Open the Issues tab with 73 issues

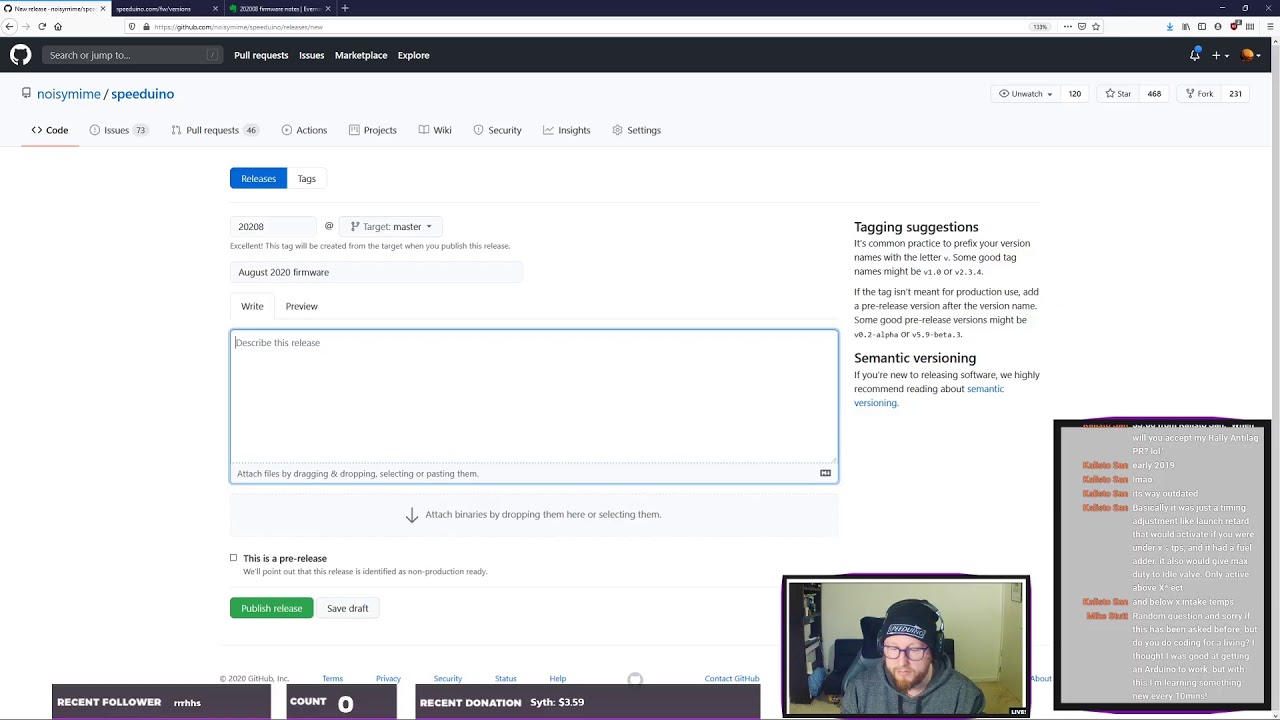[x=118, y=130]
